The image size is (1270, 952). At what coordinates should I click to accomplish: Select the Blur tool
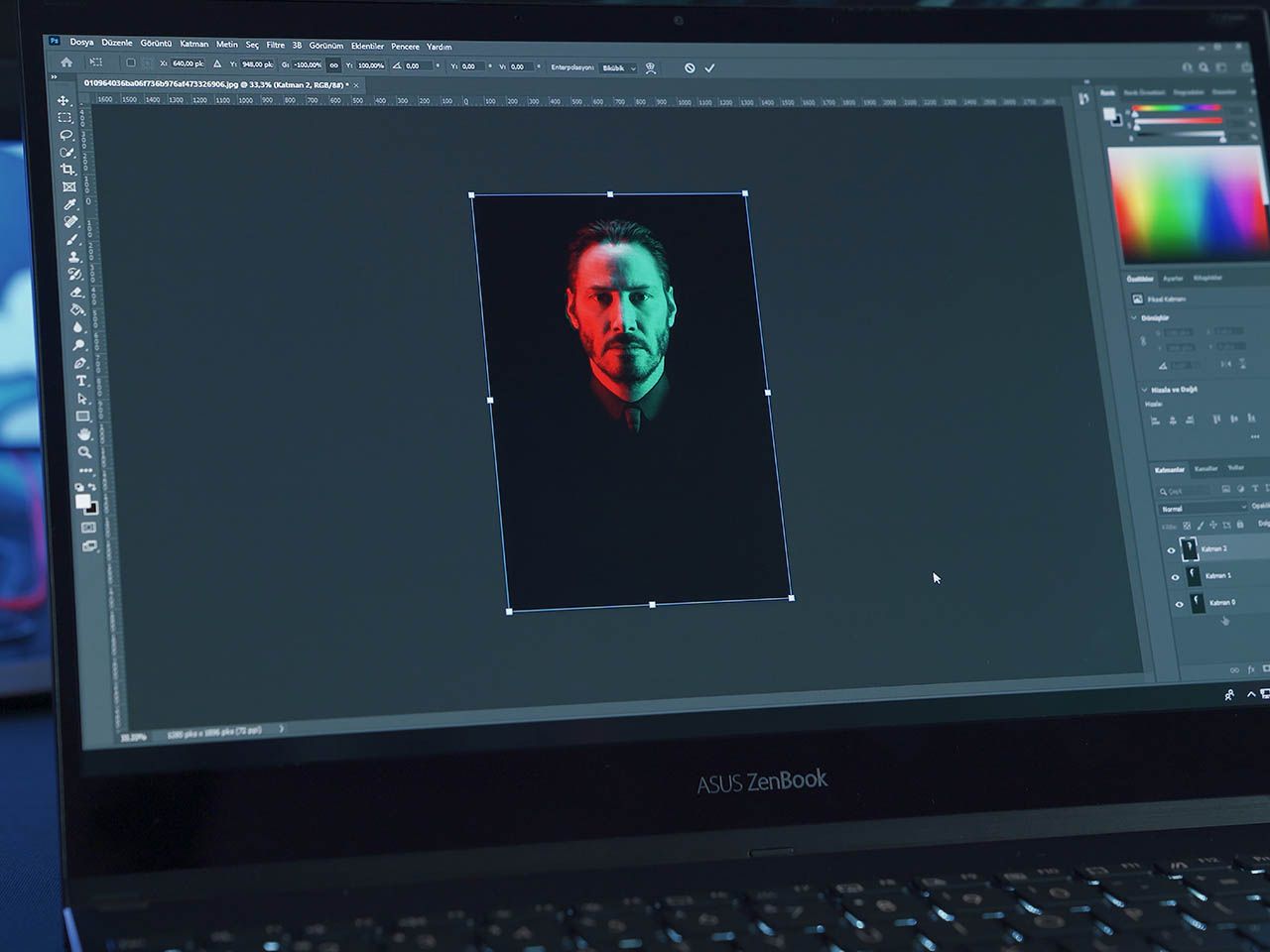[78, 327]
